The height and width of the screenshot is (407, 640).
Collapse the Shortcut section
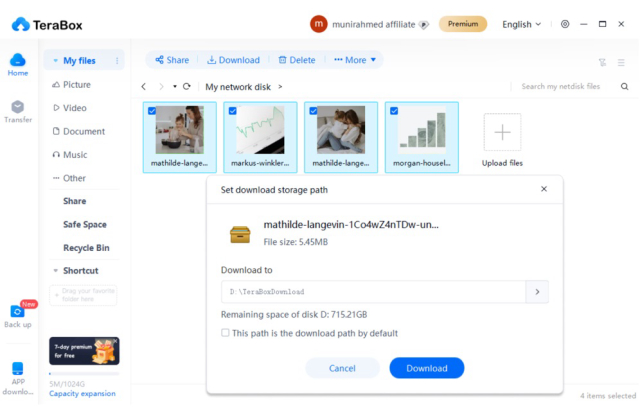56,271
